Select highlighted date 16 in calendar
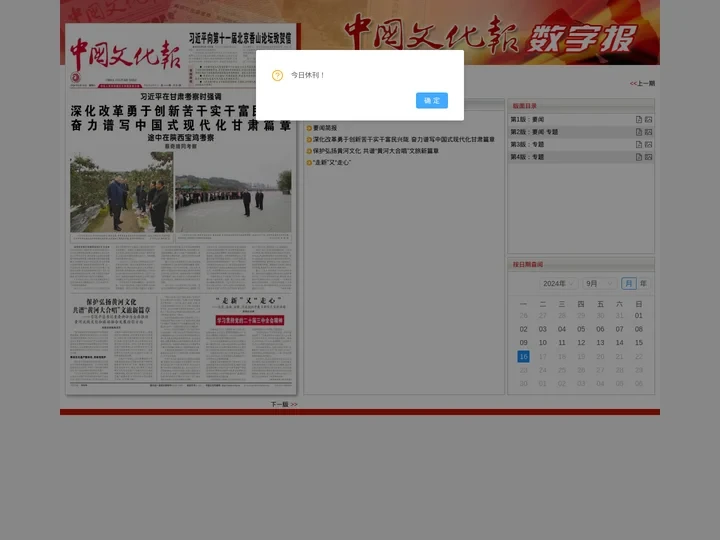 [523, 356]
